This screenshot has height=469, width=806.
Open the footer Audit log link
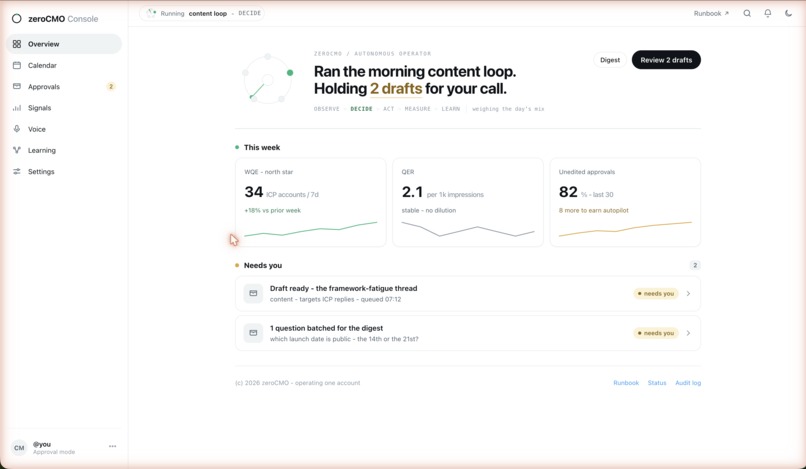(x=688, y=383)
